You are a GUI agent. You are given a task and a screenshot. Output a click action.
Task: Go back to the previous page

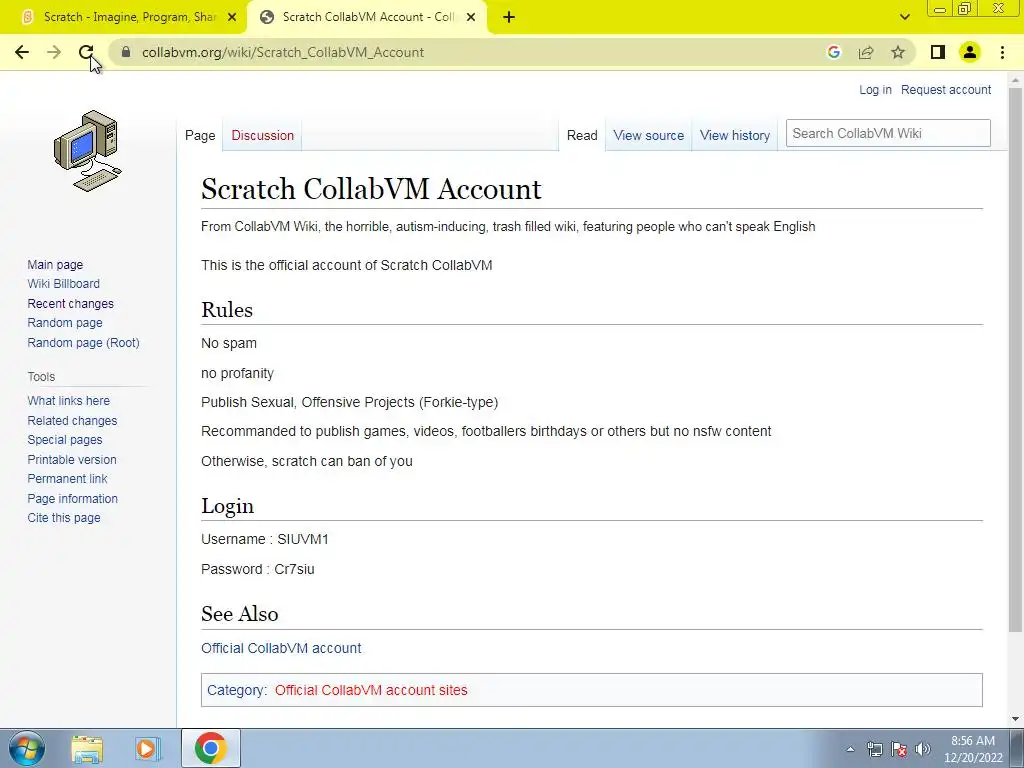point(22,52)
